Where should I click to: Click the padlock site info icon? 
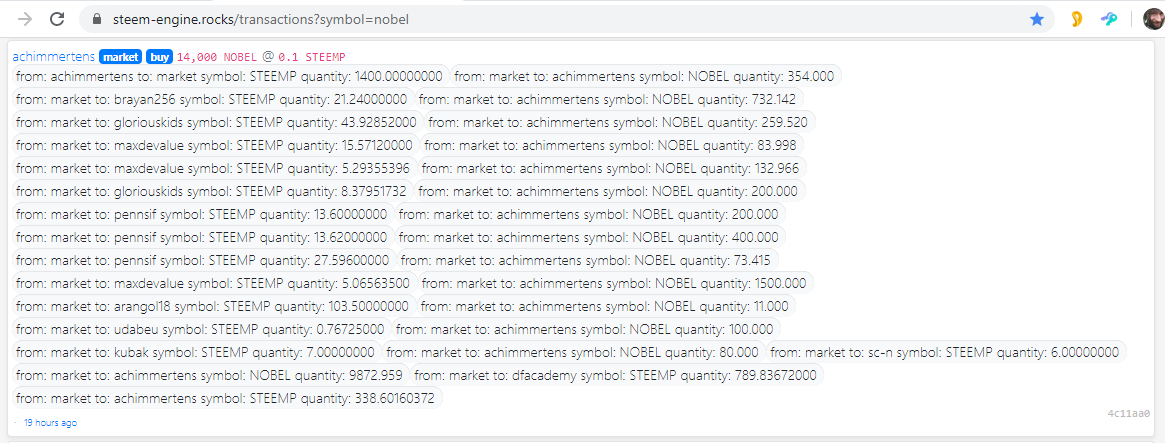click(97, 20)
